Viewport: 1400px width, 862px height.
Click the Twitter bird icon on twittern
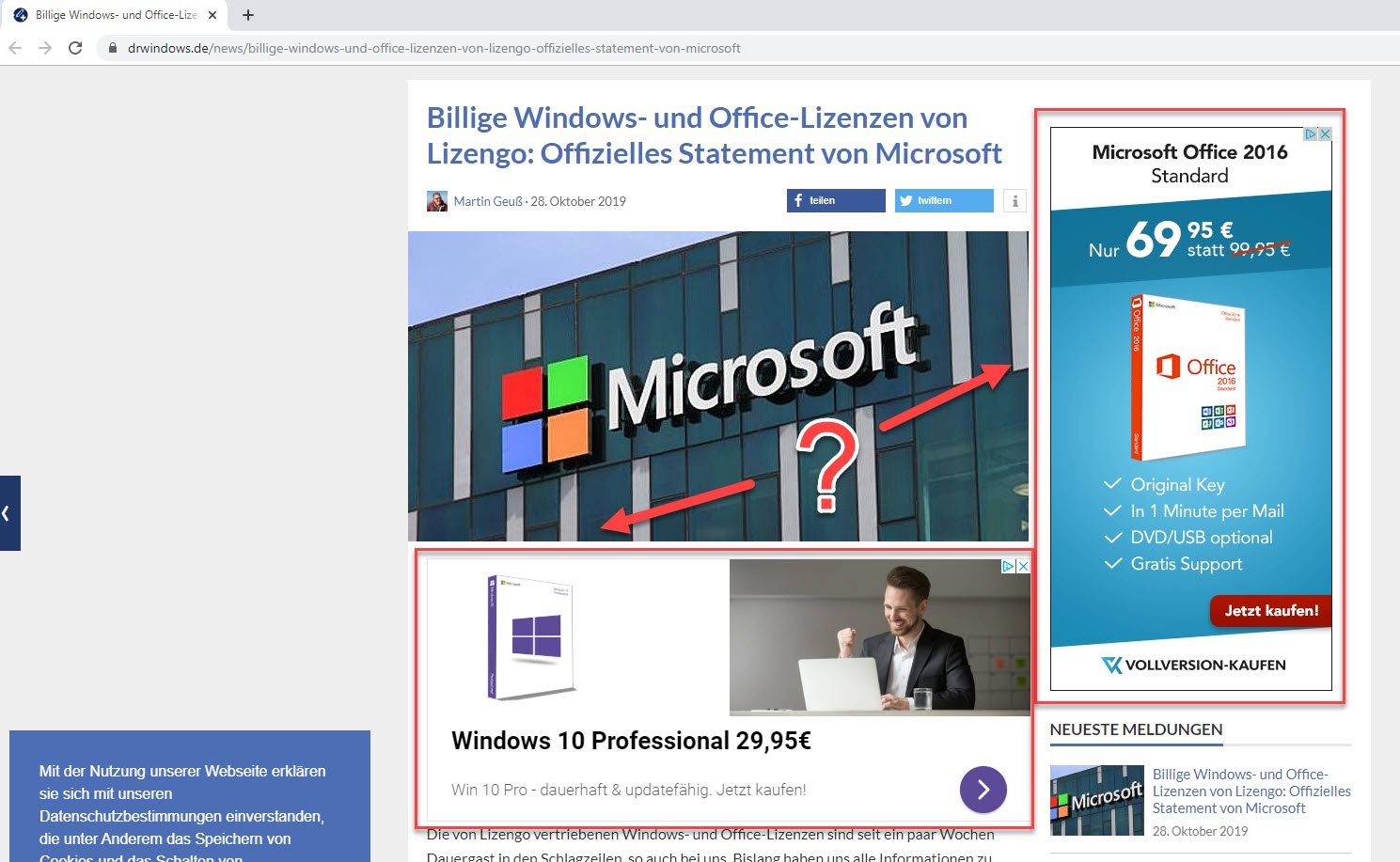pyautogui.click(x=905, y=200)
